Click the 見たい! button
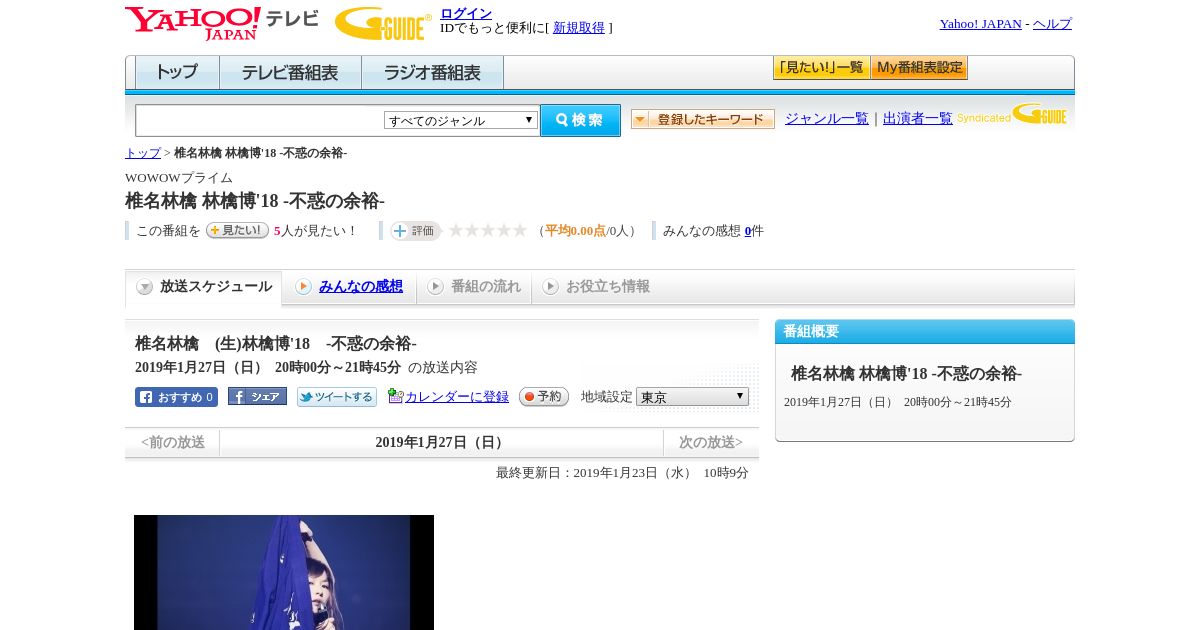Image resolution: width=1200 pixels, height=630 pixels. pos(237,230)
